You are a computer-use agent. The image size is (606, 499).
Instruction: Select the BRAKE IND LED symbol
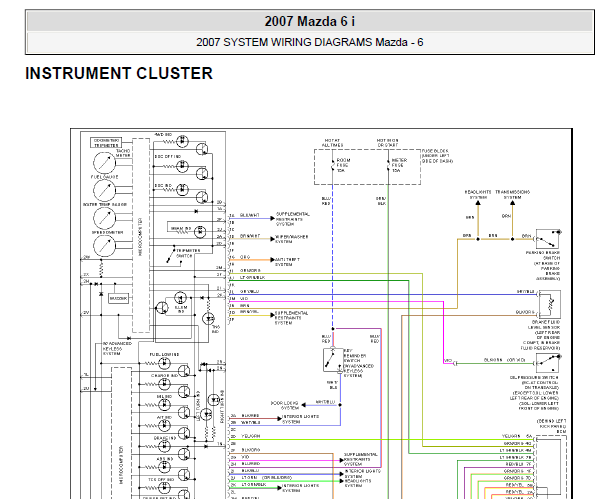point(164,446)
